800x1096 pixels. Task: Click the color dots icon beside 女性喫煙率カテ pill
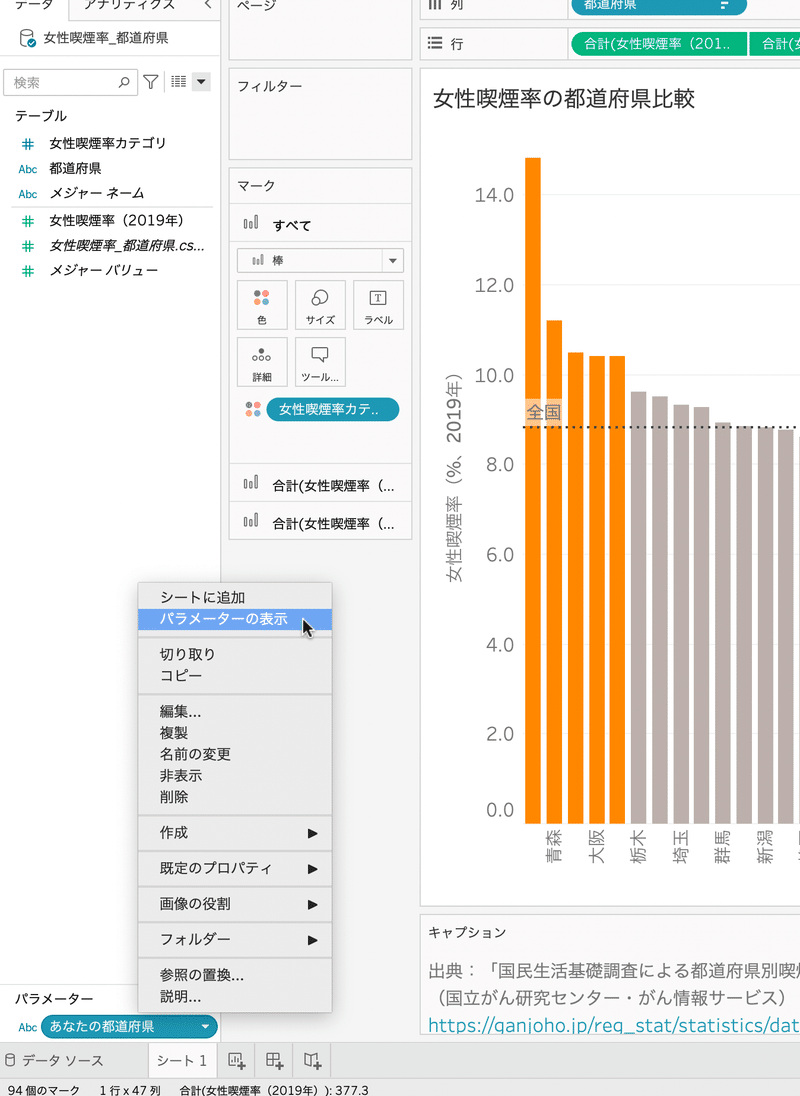click(x=253, y=410)
